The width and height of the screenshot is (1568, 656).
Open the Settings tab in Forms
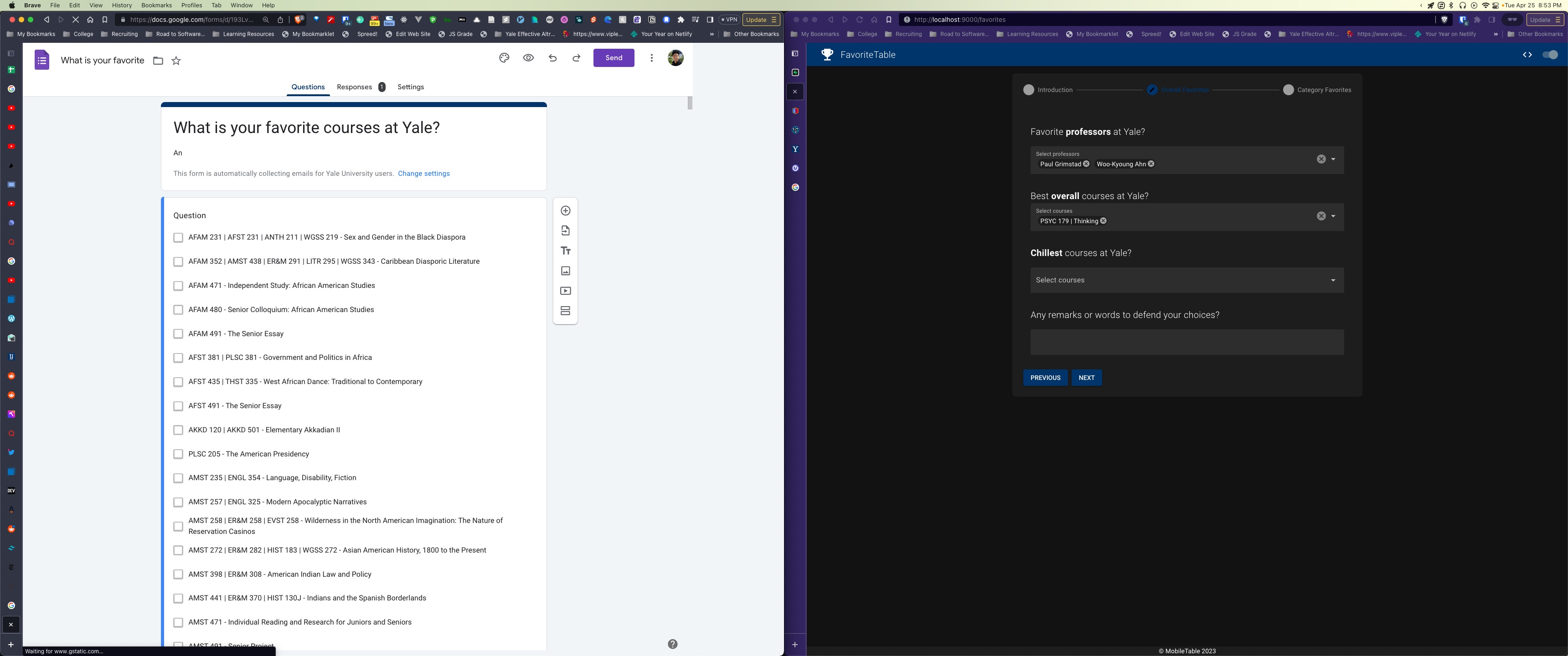pyautogui.click(x=410, y=87)
